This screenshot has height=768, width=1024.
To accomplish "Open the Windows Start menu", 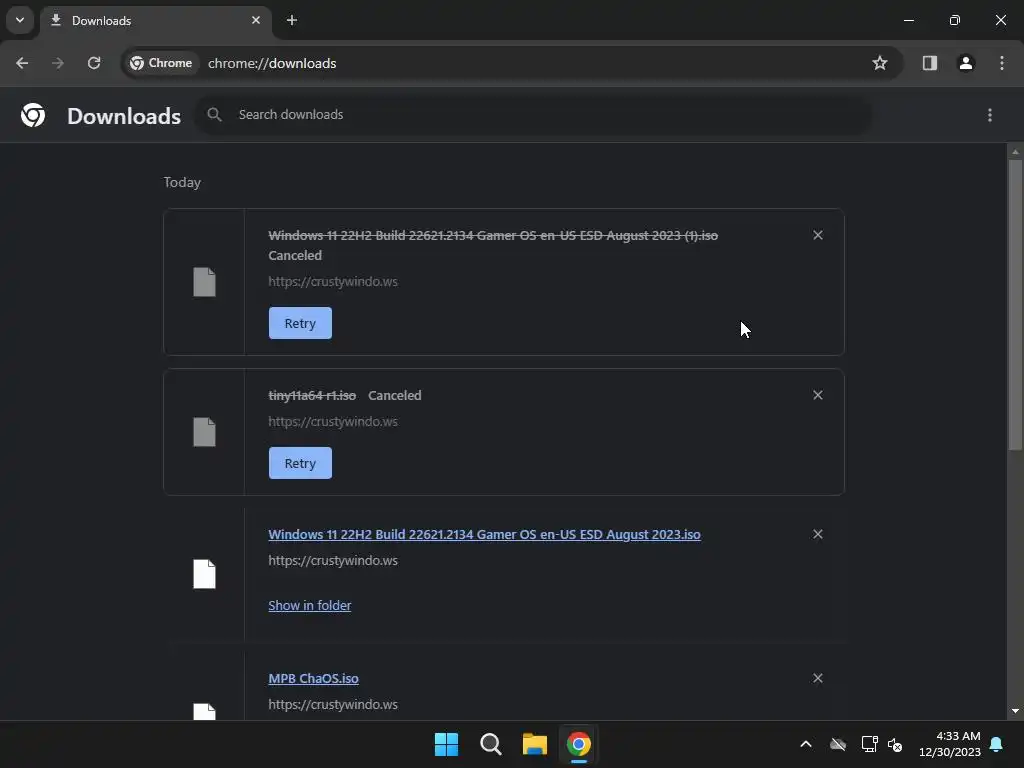I will (447, 744).
